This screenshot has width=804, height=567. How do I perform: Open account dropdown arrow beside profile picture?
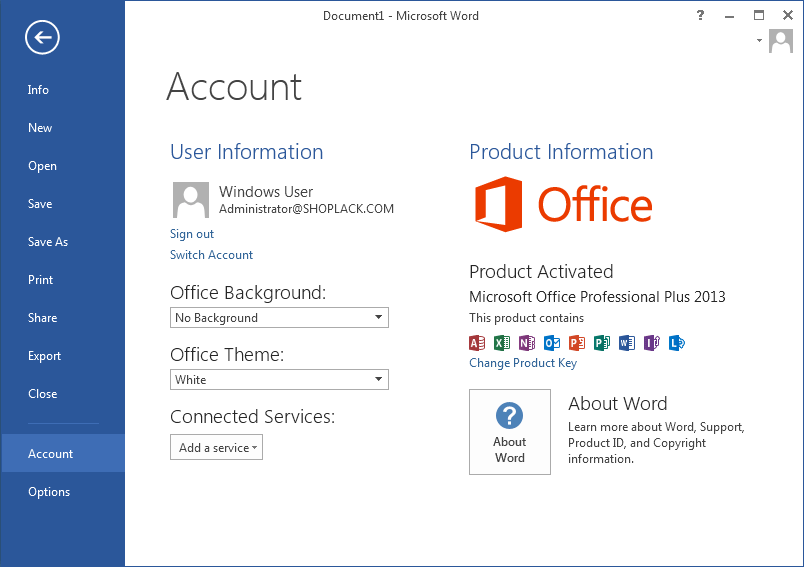point(759,40)
